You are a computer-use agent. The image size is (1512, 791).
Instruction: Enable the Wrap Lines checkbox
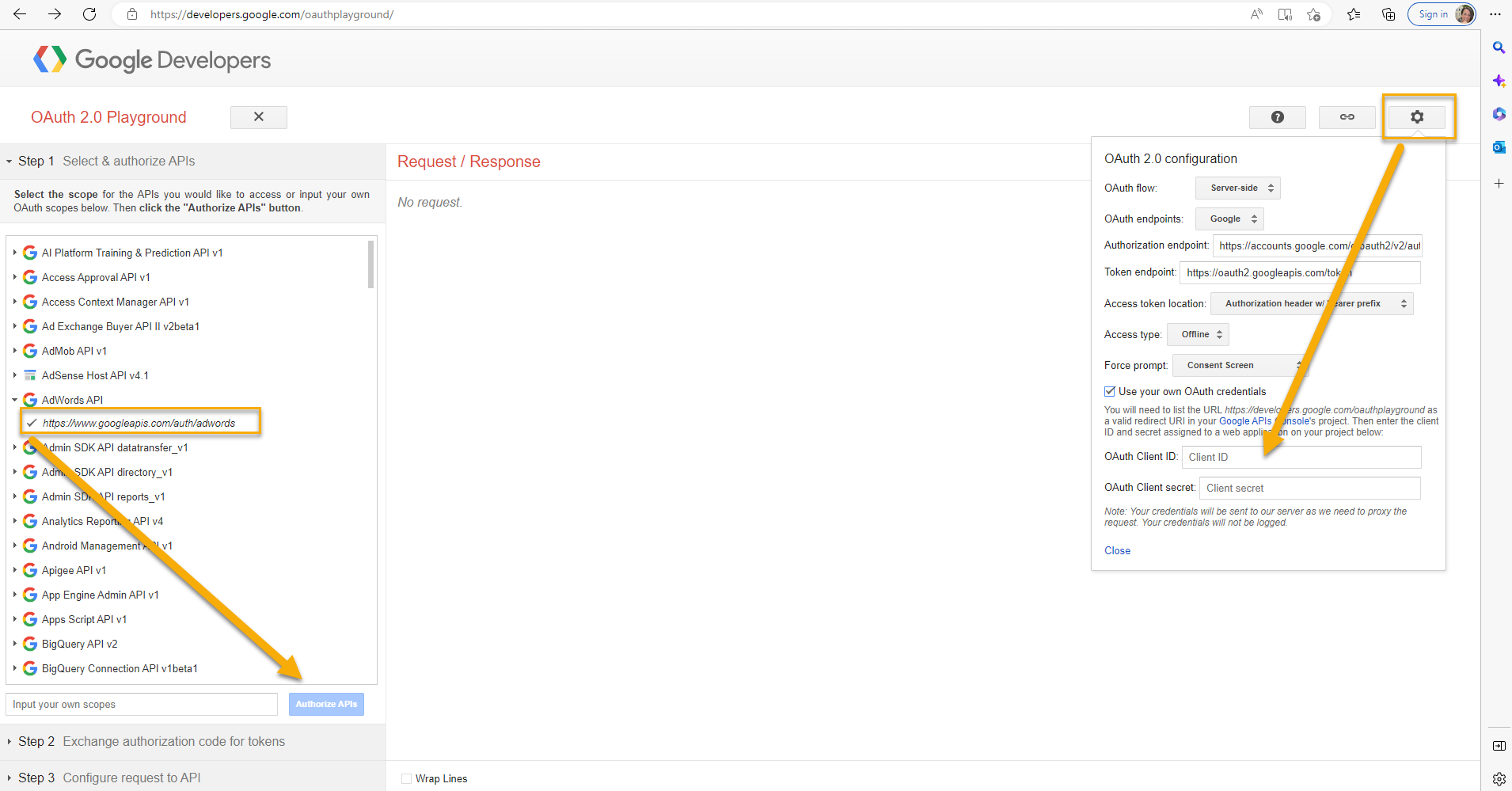(406, 778)
